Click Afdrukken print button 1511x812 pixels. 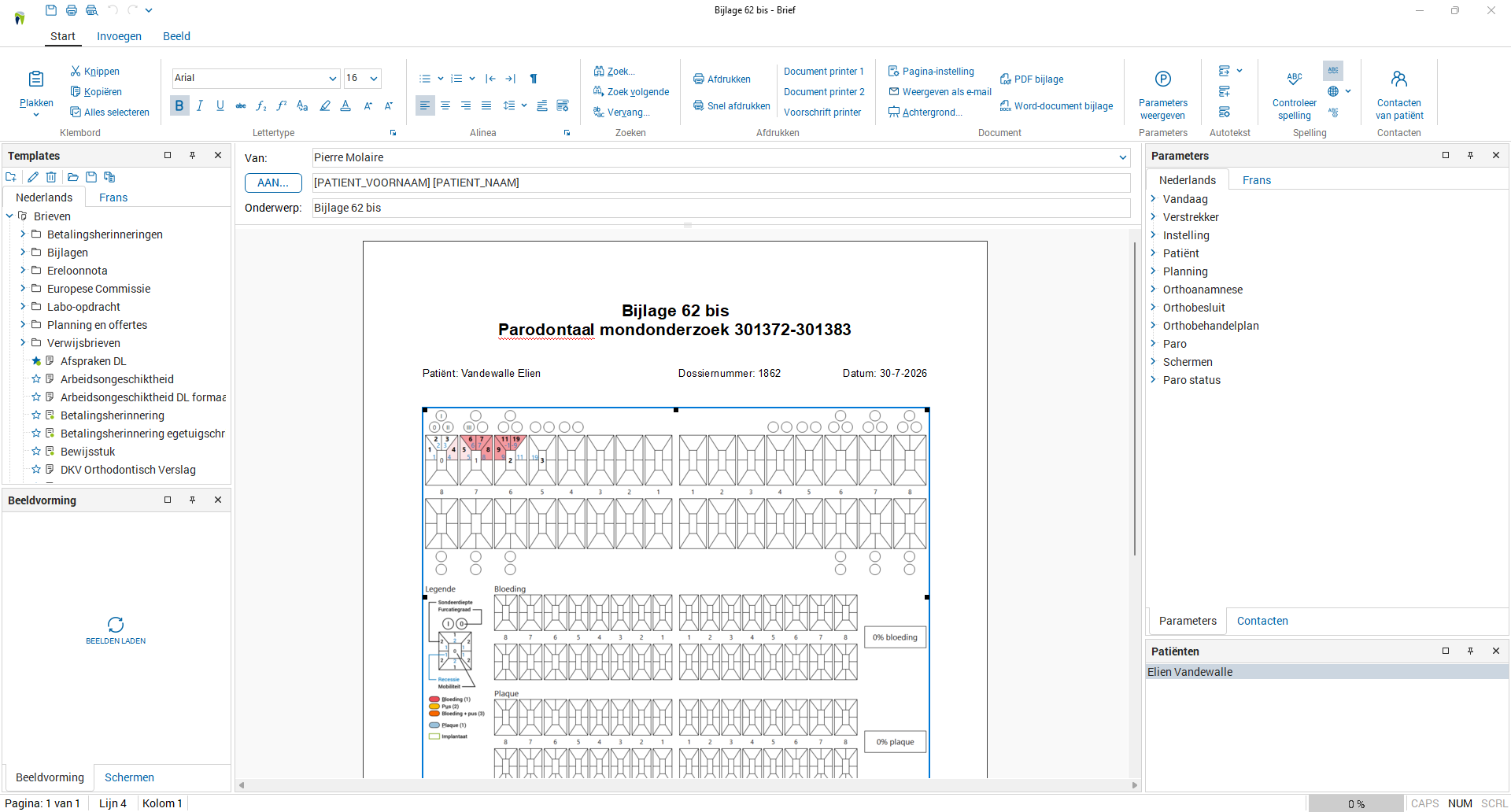tap(722, 79)
